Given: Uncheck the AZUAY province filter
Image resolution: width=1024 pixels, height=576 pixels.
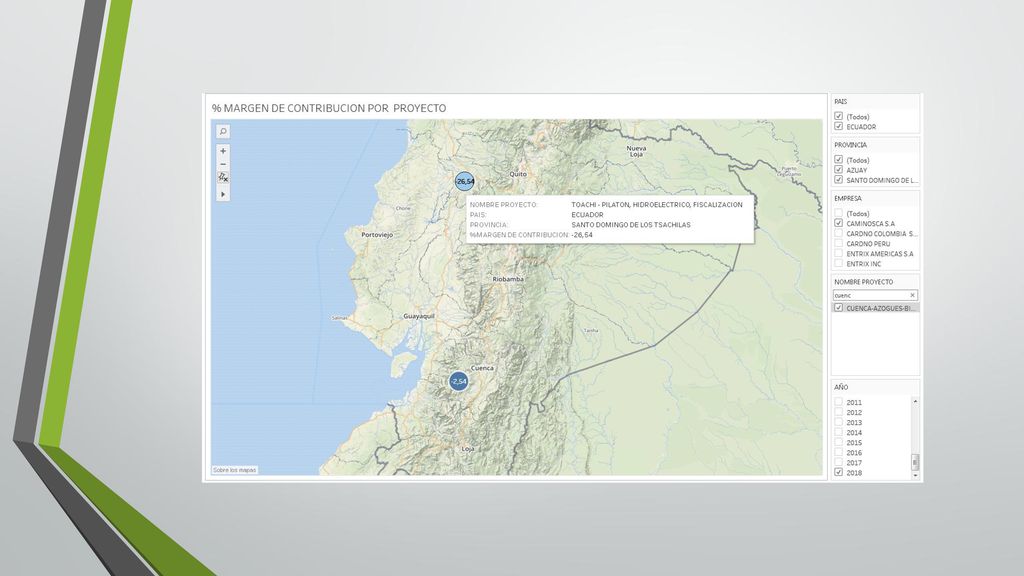Looking at the screenshot, I should [839, 170].
